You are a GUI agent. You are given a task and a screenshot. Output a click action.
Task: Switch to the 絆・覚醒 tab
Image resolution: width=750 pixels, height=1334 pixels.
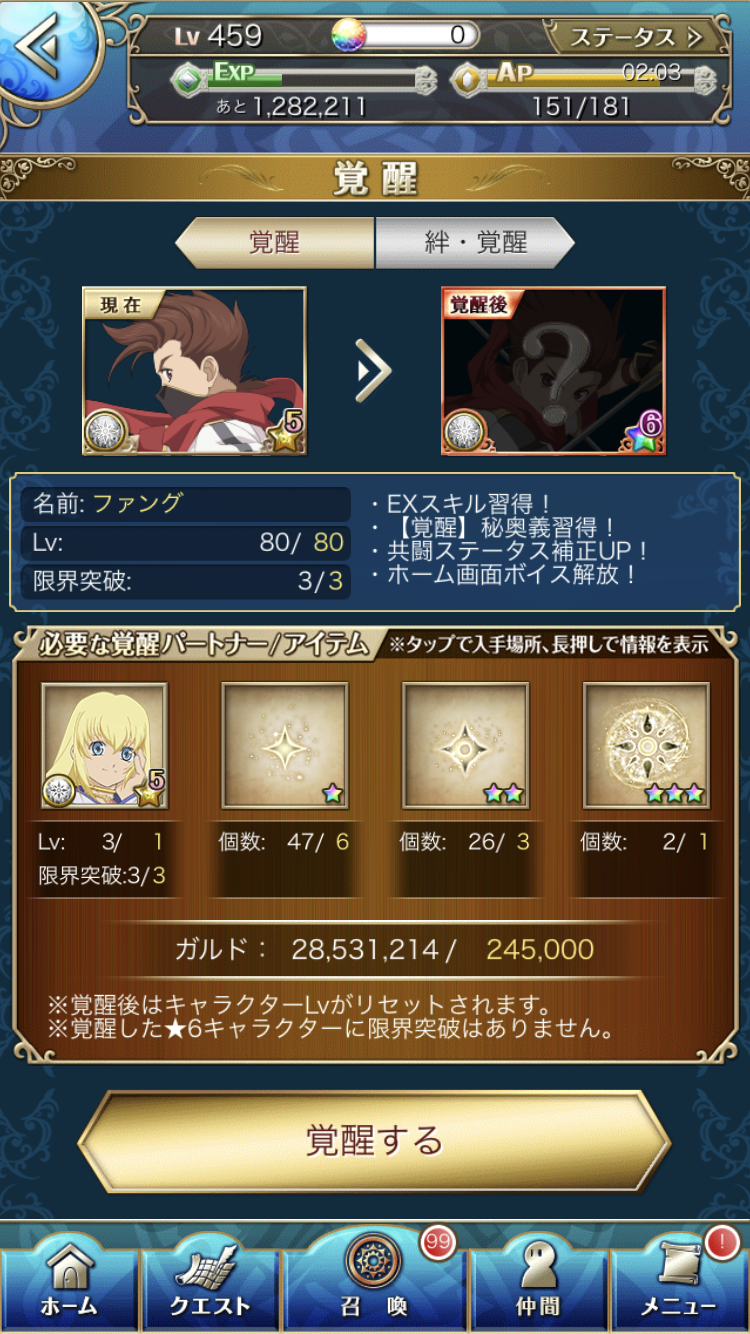click(x=475, y=242)
